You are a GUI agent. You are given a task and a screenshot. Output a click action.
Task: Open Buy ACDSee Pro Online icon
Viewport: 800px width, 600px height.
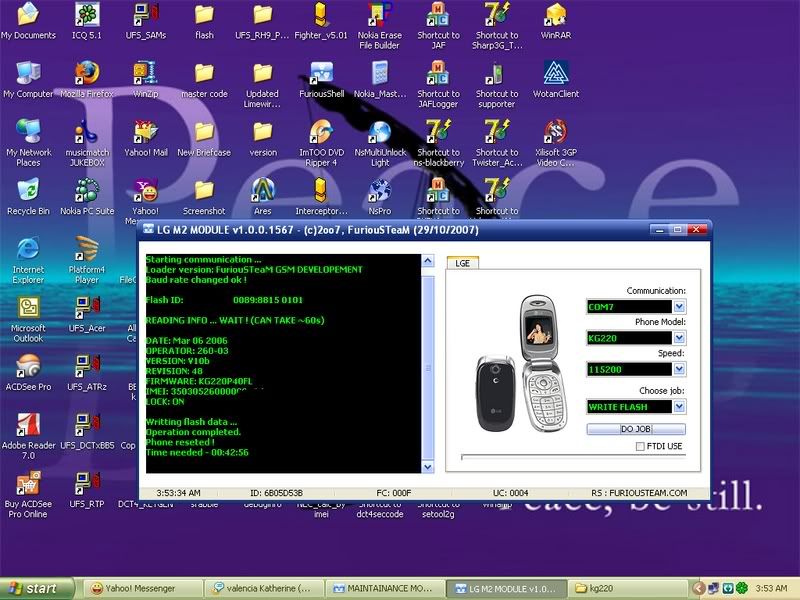(28, 494)
